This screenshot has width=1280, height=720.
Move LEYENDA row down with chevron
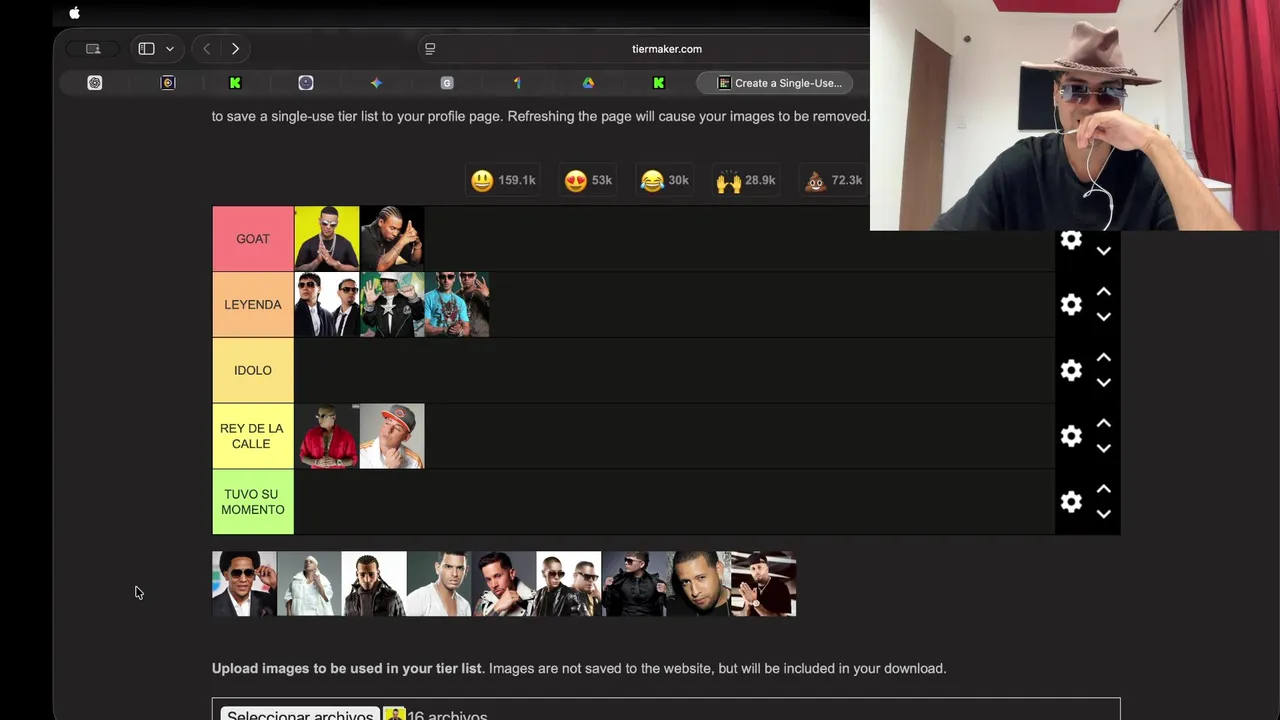click(1103, 317)
